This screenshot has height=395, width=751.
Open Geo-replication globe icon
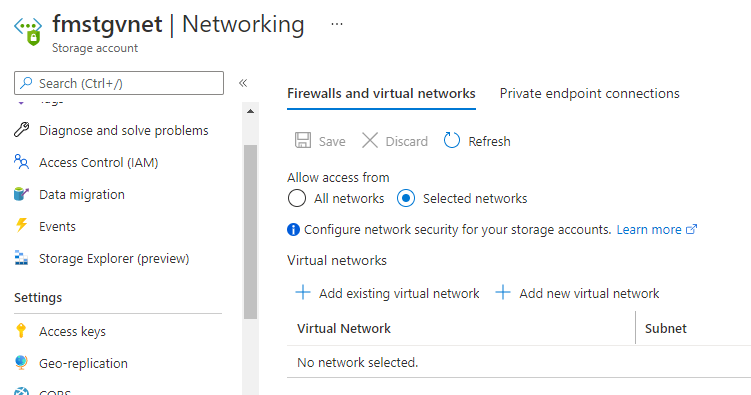[x=21, y=363]
